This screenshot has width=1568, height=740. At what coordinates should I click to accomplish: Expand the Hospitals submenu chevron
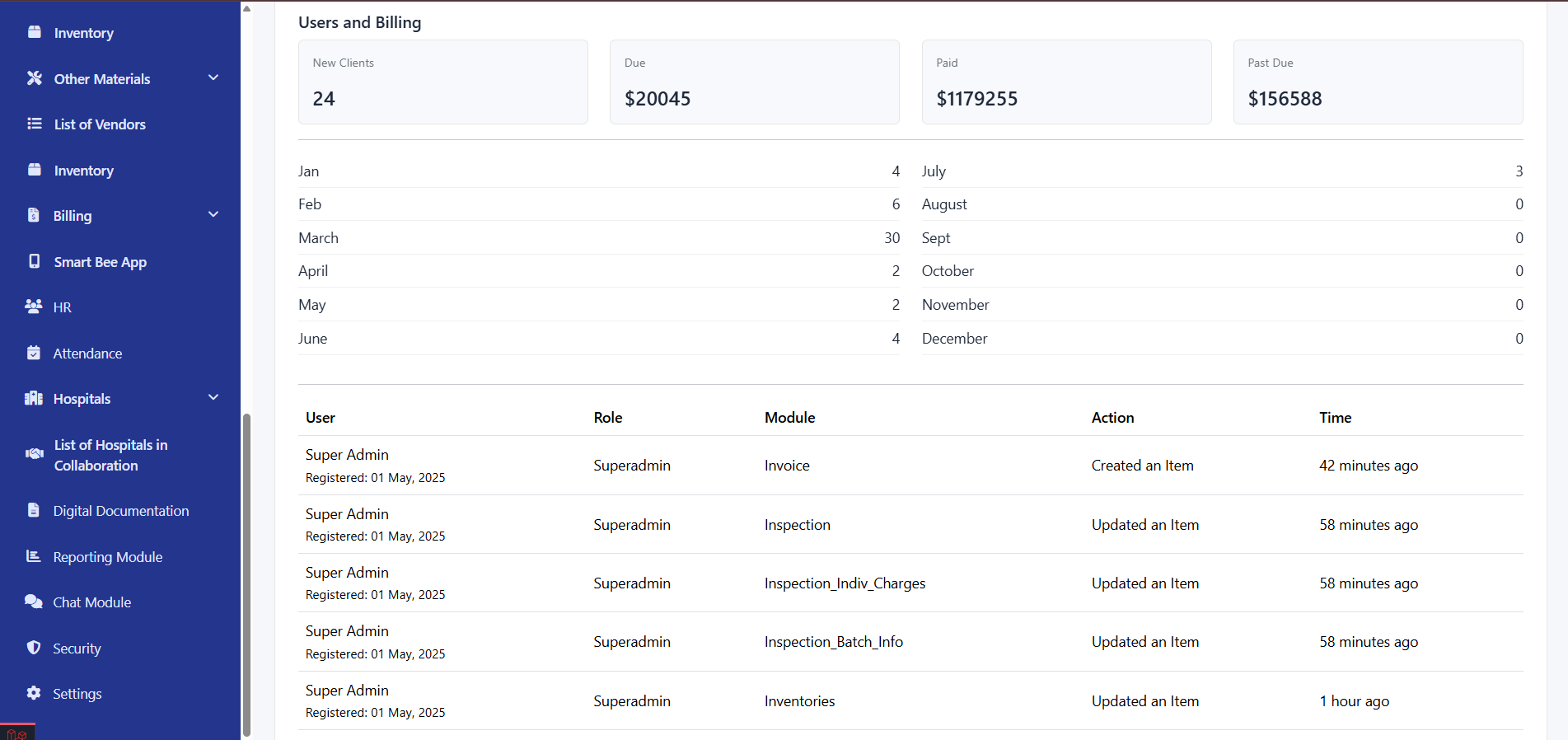click(x=213, y=398)
